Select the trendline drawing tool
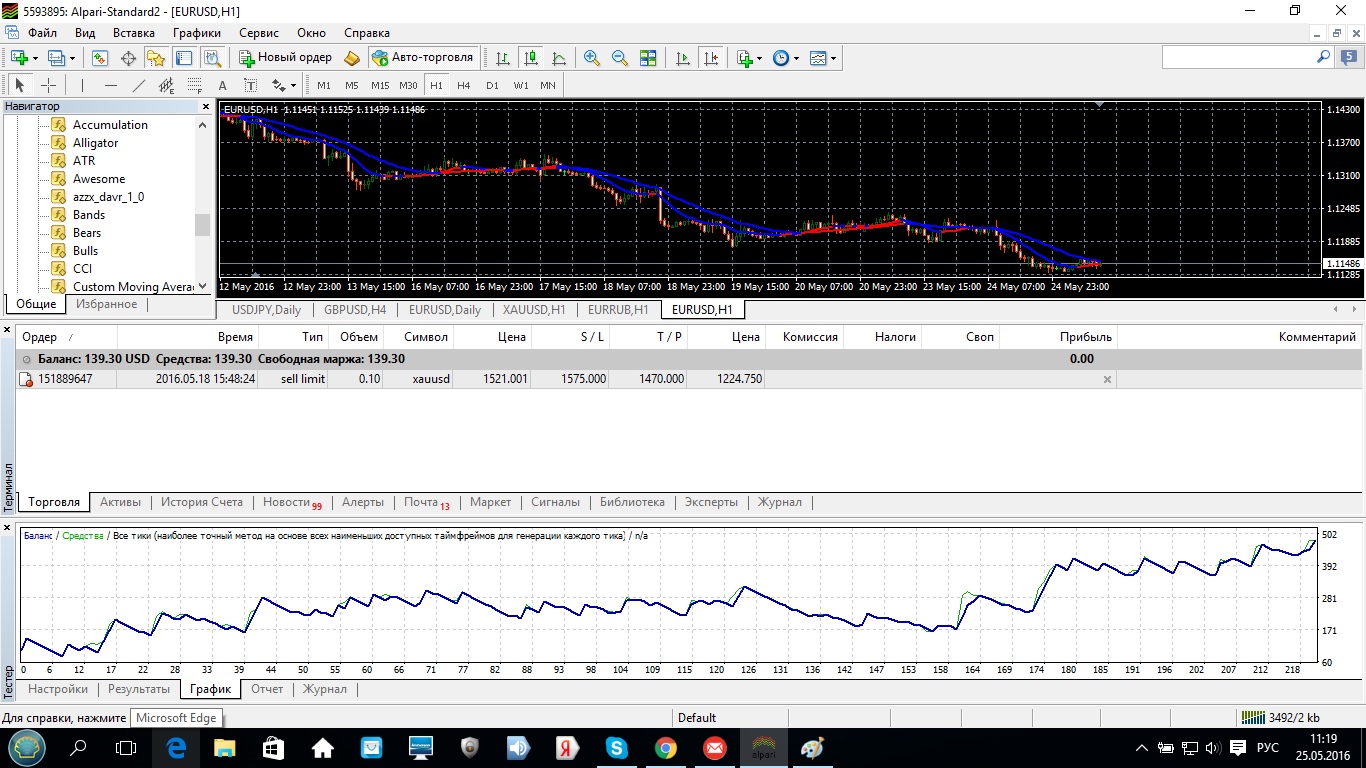1366x768 pixels. pos(139,85)
